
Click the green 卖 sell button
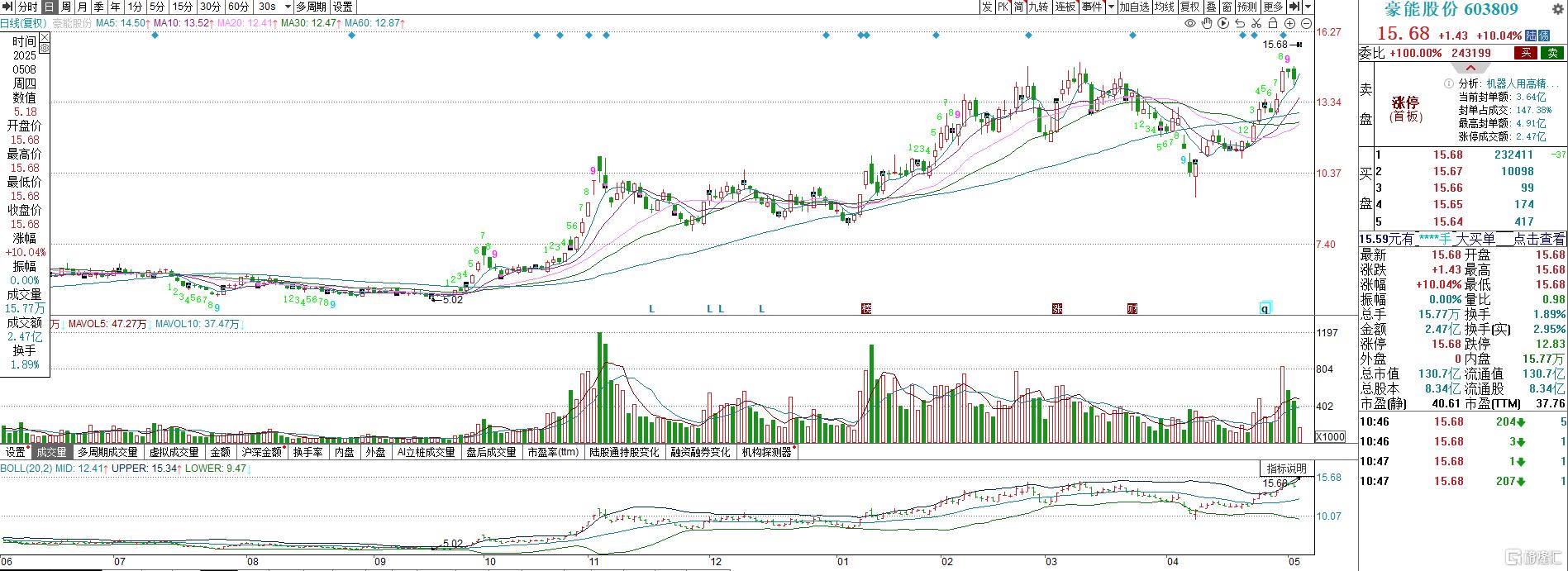(1552, 53)
